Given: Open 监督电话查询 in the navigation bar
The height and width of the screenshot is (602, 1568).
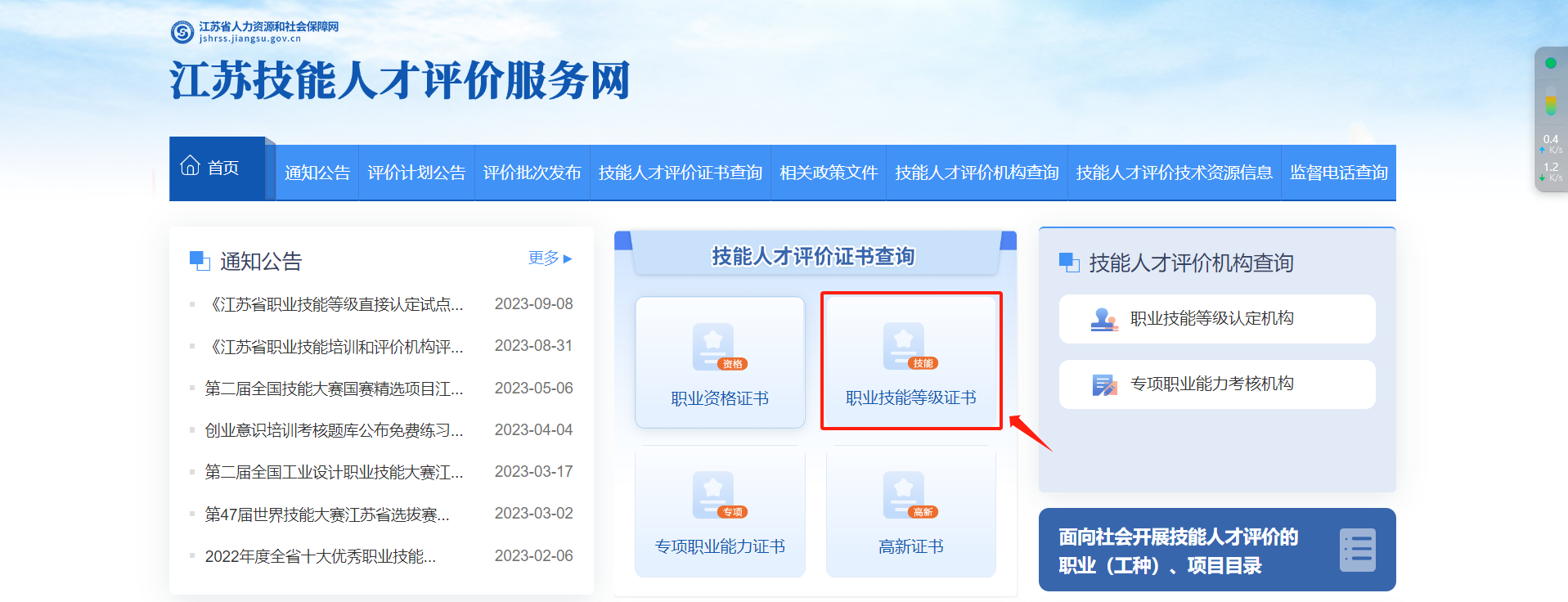Looking at the screenshot, I should (1338, 173).
